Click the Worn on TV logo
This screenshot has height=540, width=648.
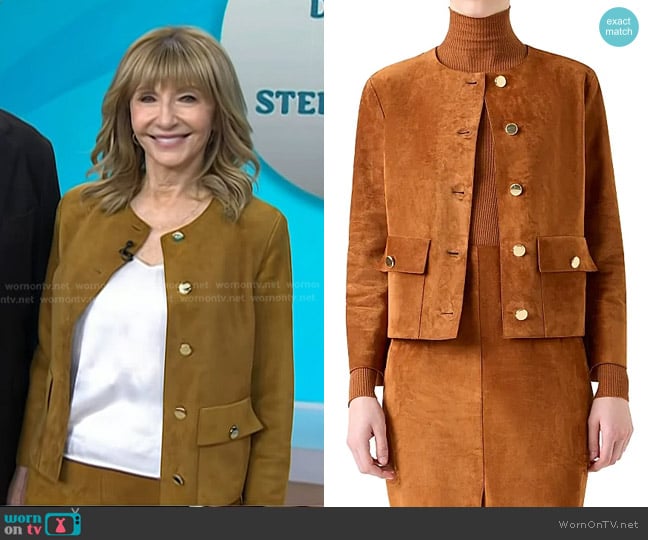coord(43,523)
